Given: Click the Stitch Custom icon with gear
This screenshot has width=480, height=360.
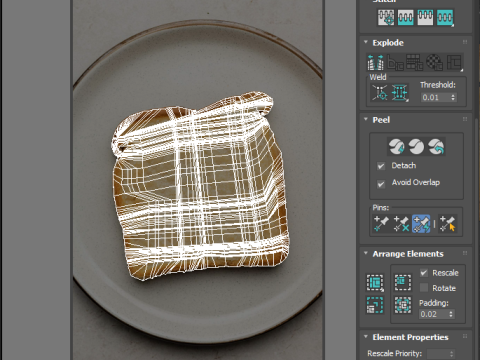Looking at the screenshot, I should [x=386, y=17].
